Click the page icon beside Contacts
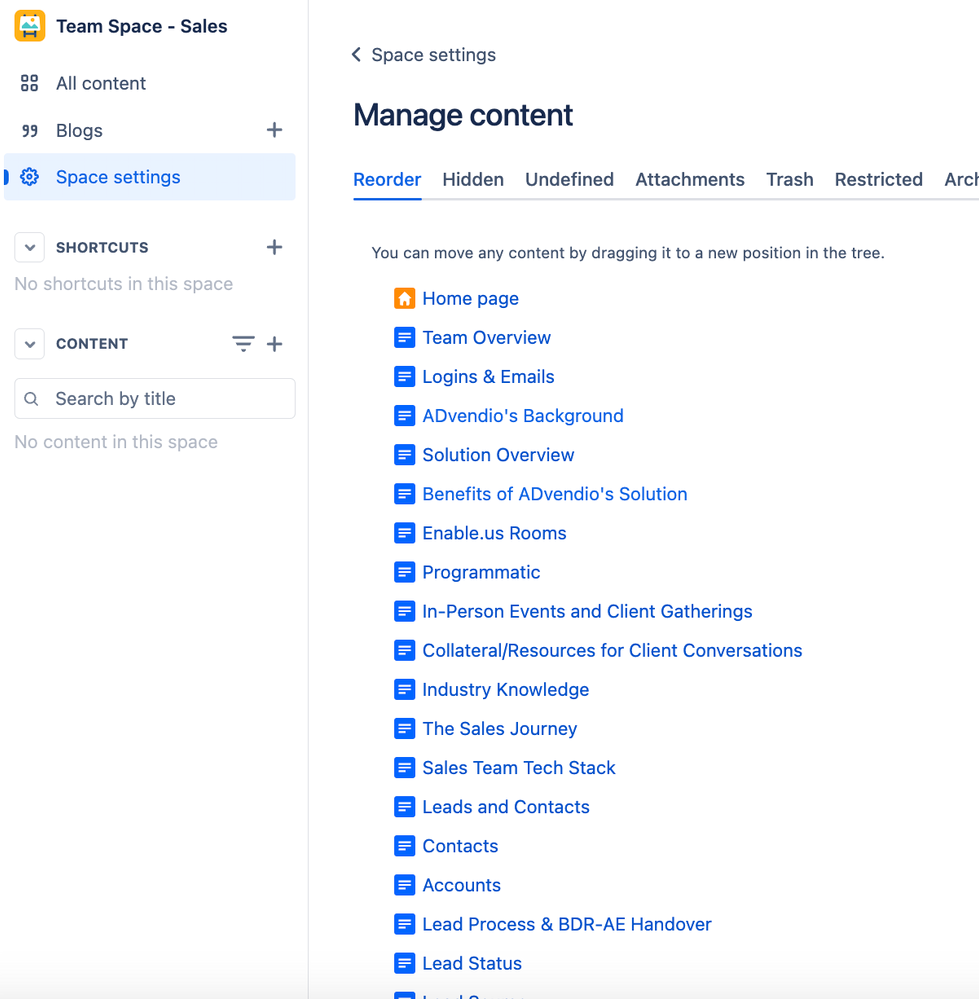Viewport: 979px width, 999px height. pyautogui.click(x=404, y=846)
